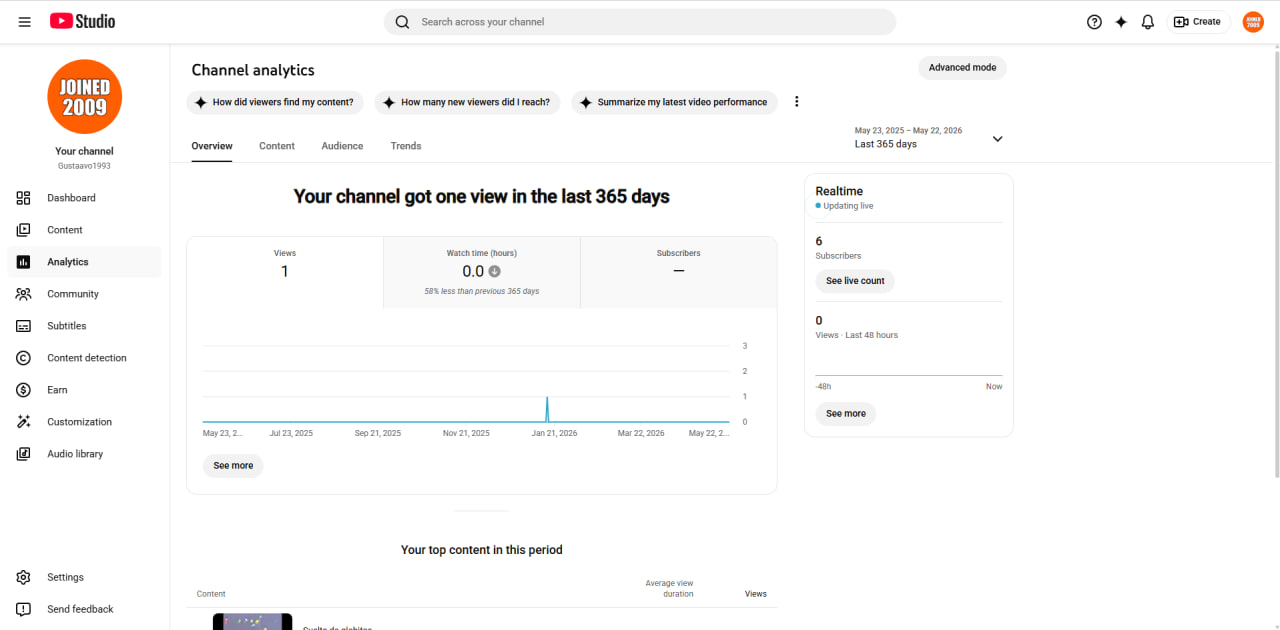Click See live count button
This screenshot has width=1280, height=630.
[x=855, y=281]
